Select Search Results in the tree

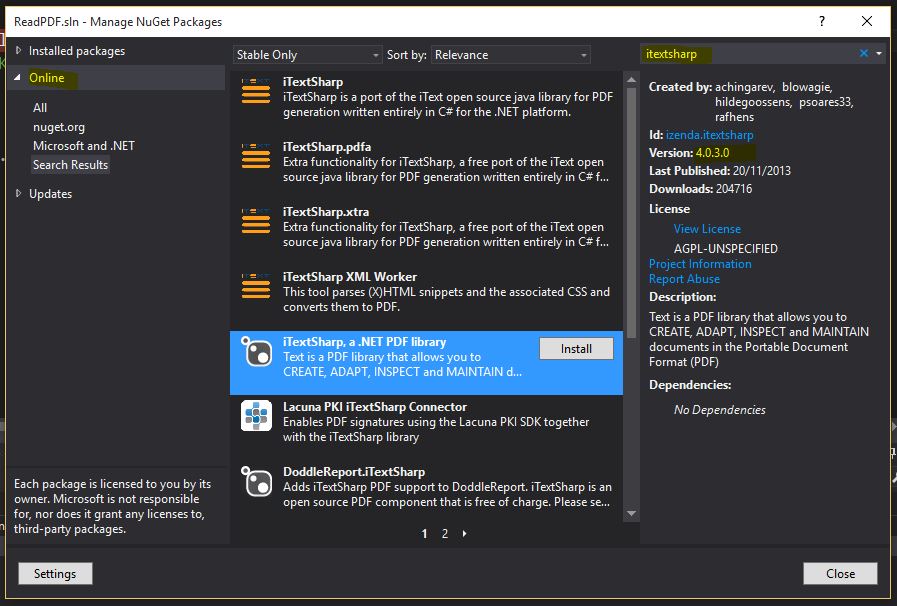[70, 165]
